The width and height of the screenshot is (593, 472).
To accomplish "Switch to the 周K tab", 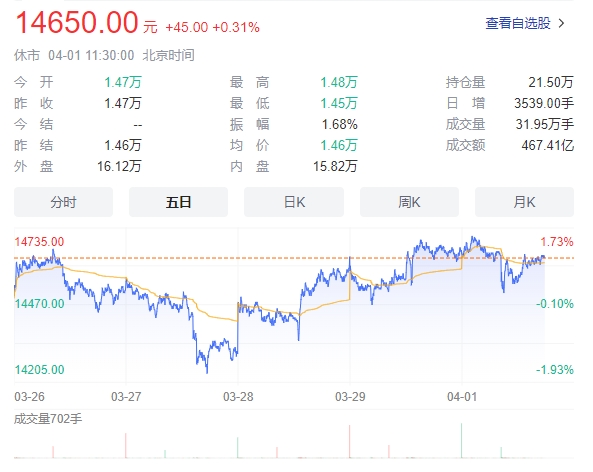I will (409, 202).
